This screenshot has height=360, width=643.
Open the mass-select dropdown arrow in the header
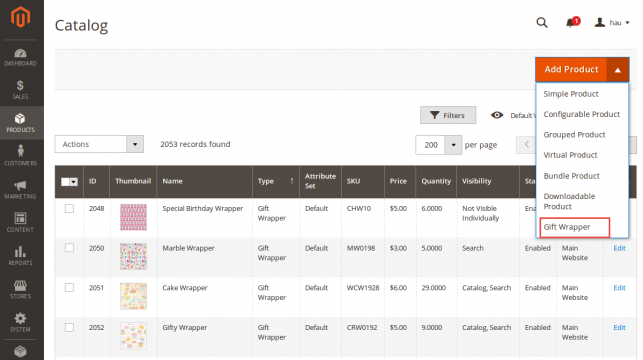pos(73,182)
